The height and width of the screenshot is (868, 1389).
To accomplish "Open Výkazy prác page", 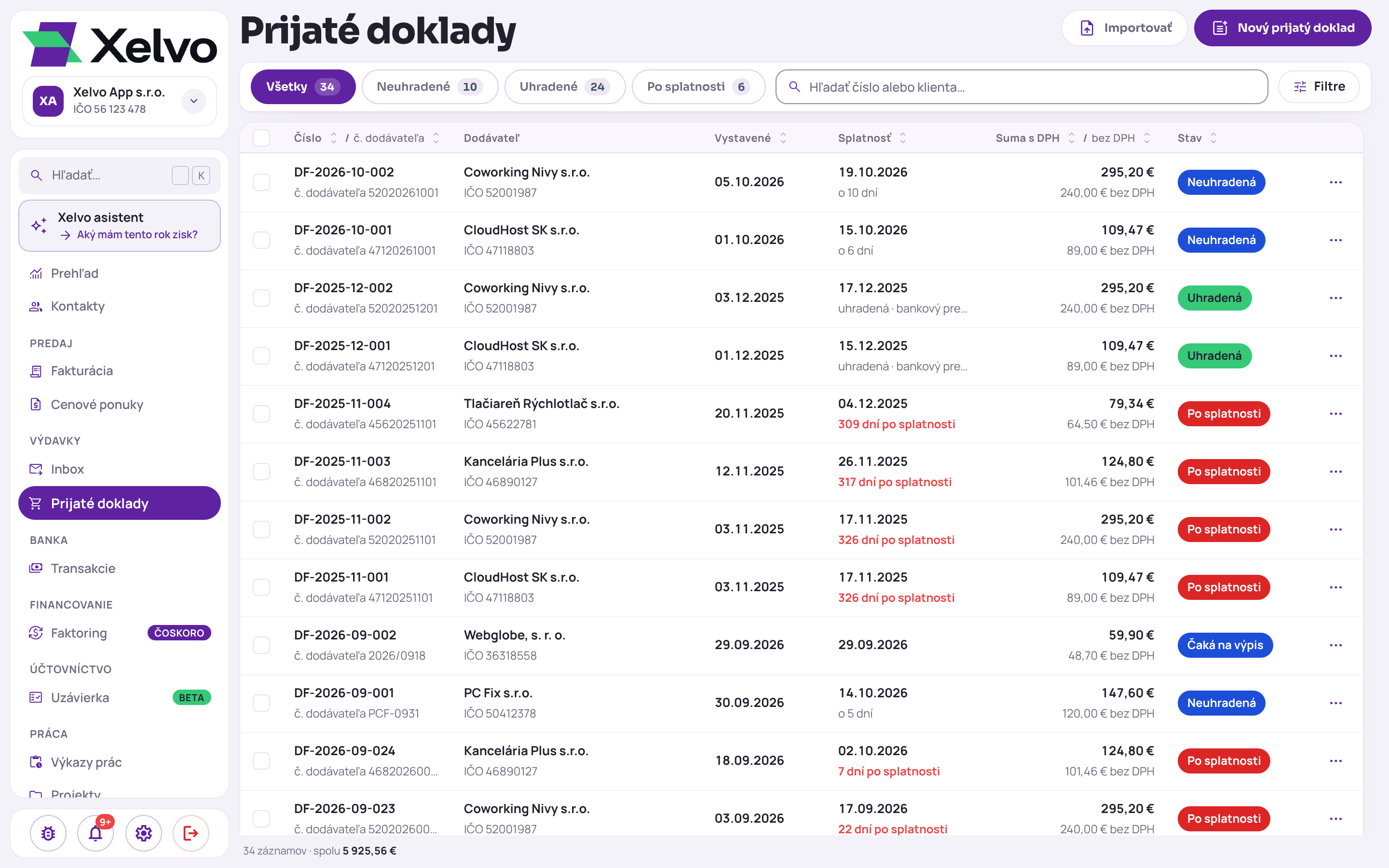I will [120, 762].
